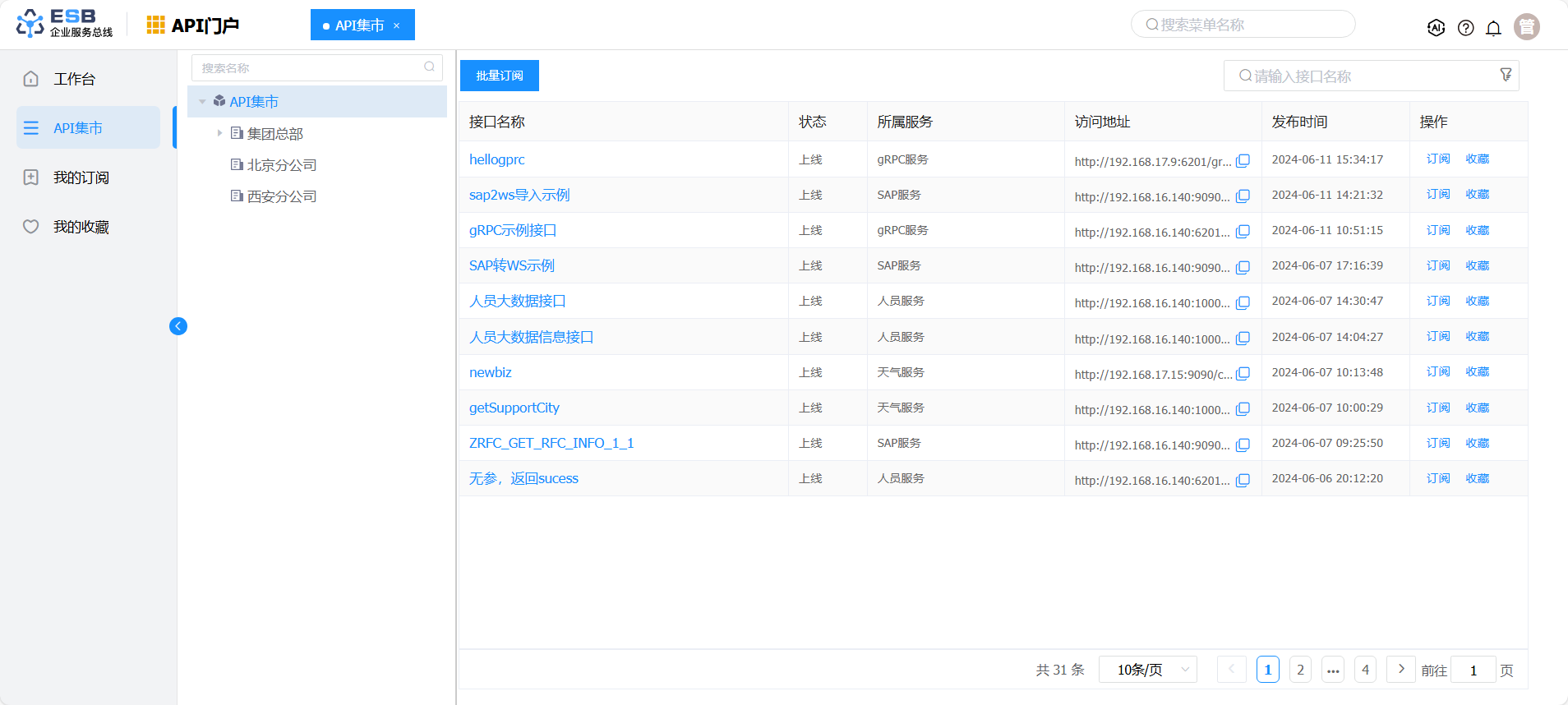The image size is (1568, 705).
Task: Click the AI assistant icon in header
Action: pos(1436,28)
